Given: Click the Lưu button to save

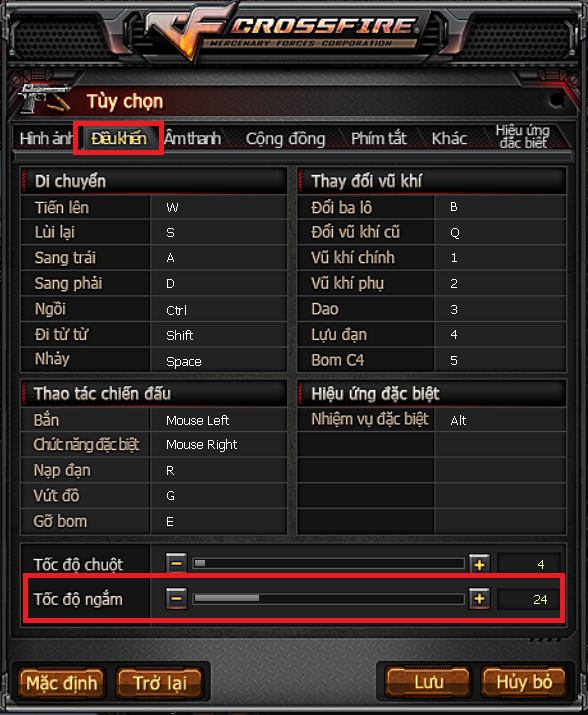Looking at the screenshot, I should point(428,682).
